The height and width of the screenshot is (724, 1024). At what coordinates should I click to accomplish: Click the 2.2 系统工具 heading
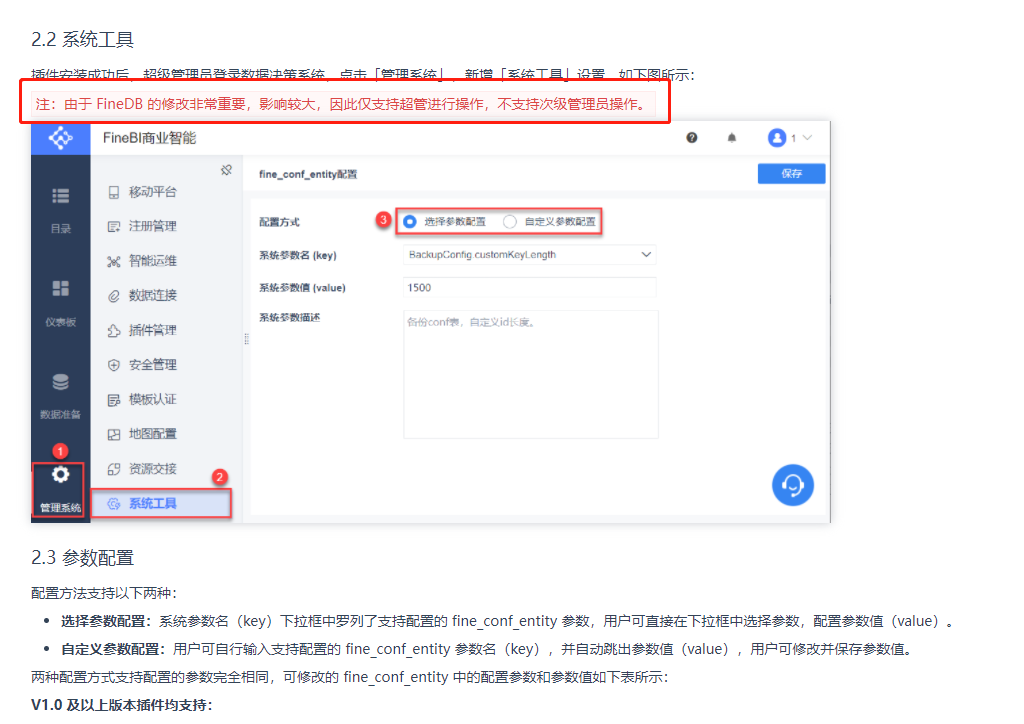pos(82,40)
